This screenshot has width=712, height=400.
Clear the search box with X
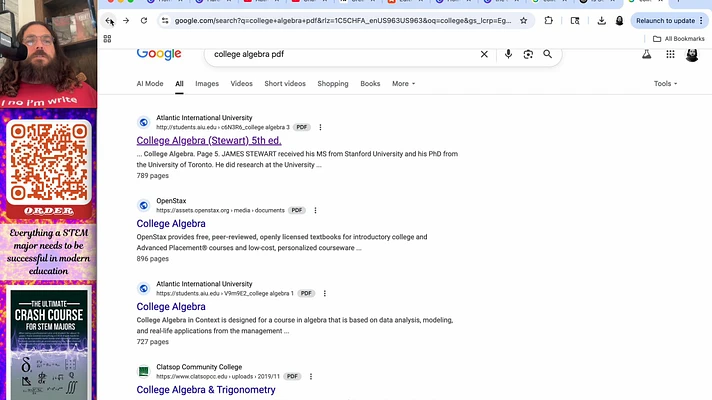pyautogui.click(x=484, y=54)
